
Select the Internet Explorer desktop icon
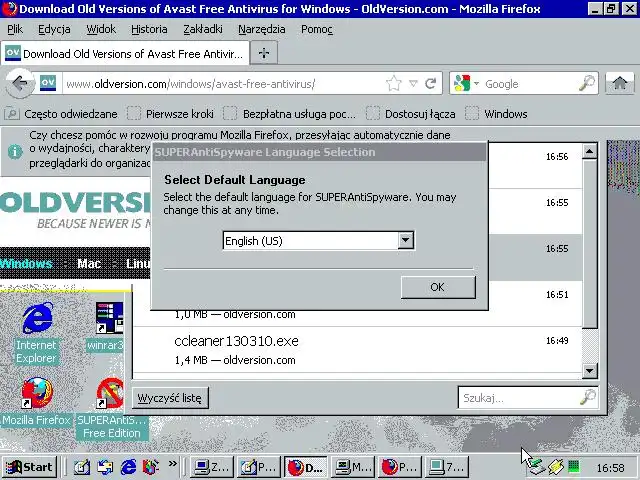tap(37, 333)
